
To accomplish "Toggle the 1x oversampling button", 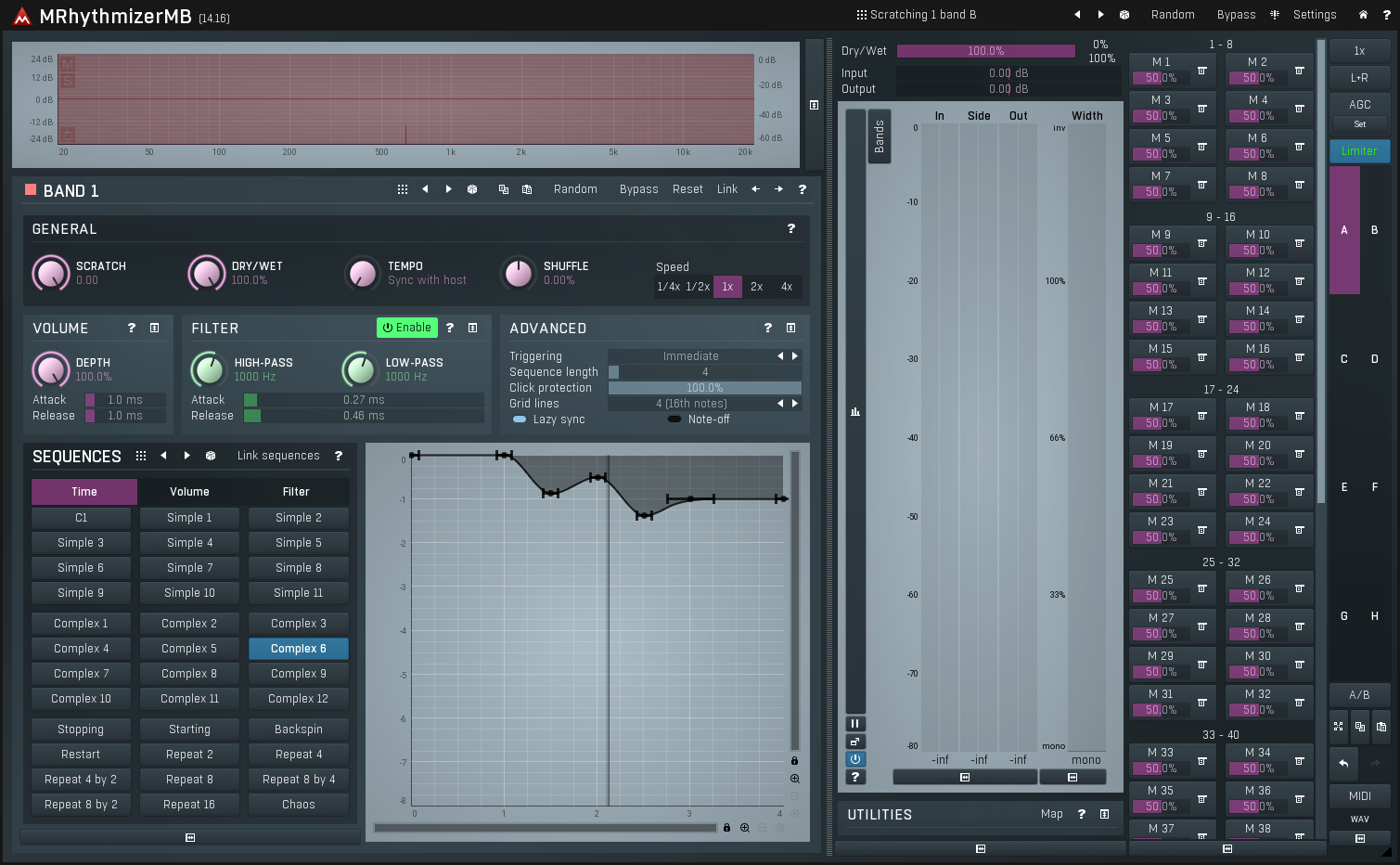I will pos(1359,51).
